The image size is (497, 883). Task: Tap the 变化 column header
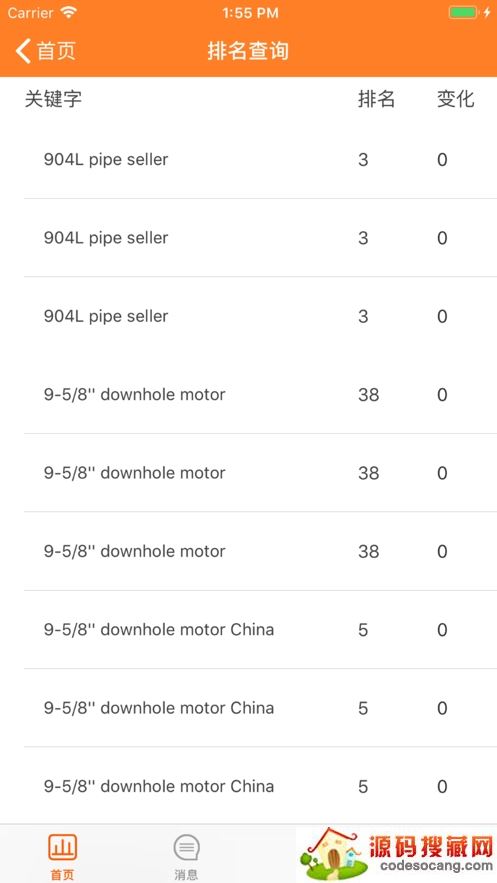pyautogui.click(x=456, y=99)
